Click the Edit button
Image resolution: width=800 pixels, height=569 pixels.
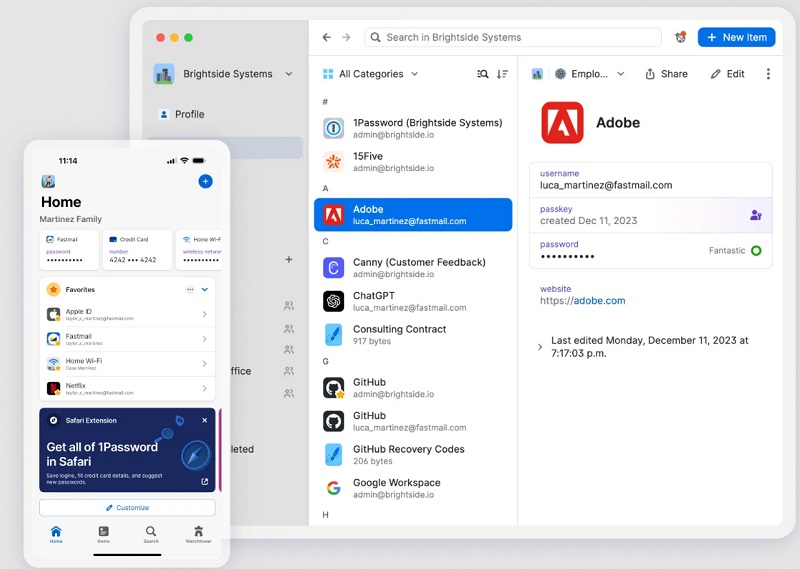(x=728, y=74)
